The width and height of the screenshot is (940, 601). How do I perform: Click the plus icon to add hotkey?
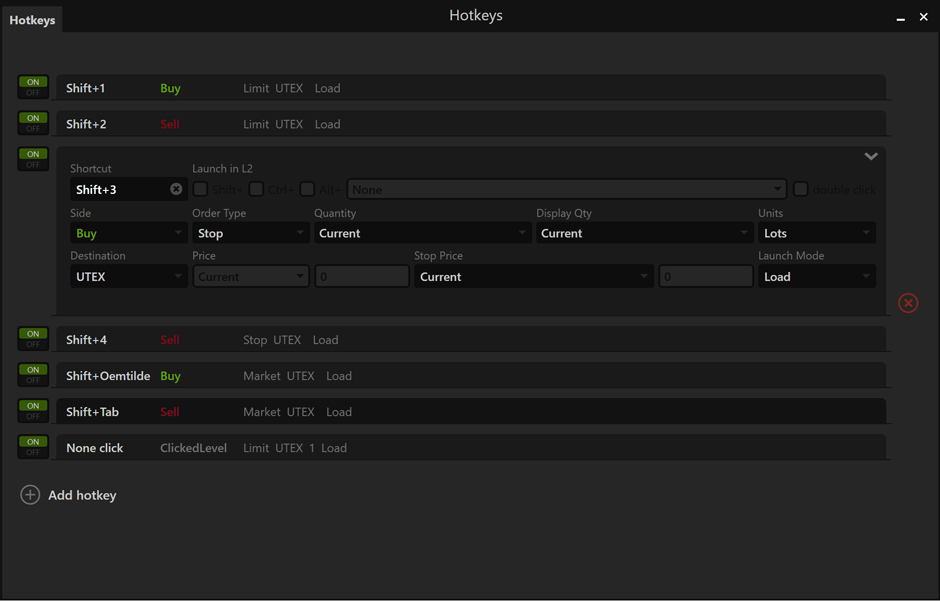(30, 495)
